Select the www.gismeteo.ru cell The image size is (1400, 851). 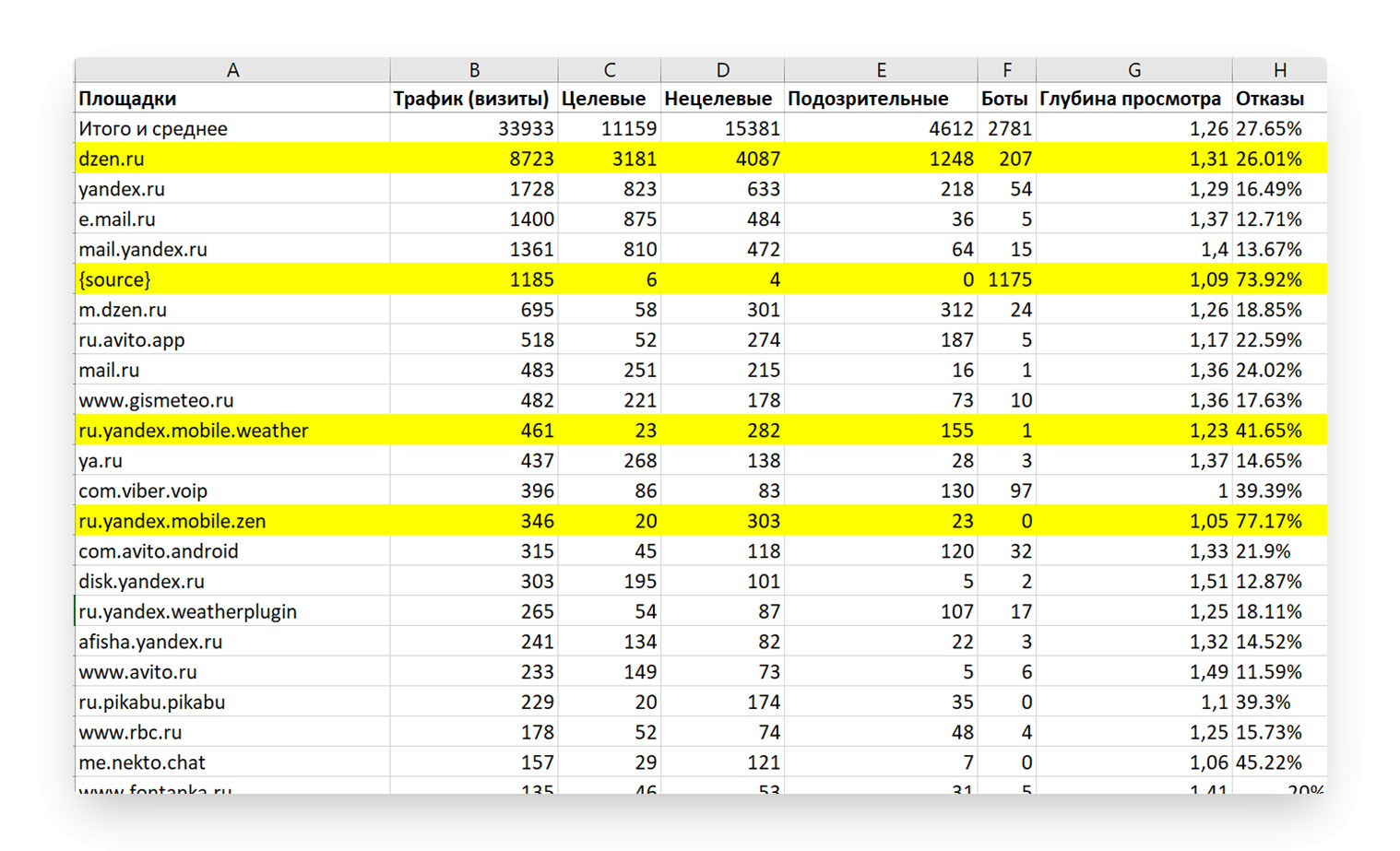232,400
